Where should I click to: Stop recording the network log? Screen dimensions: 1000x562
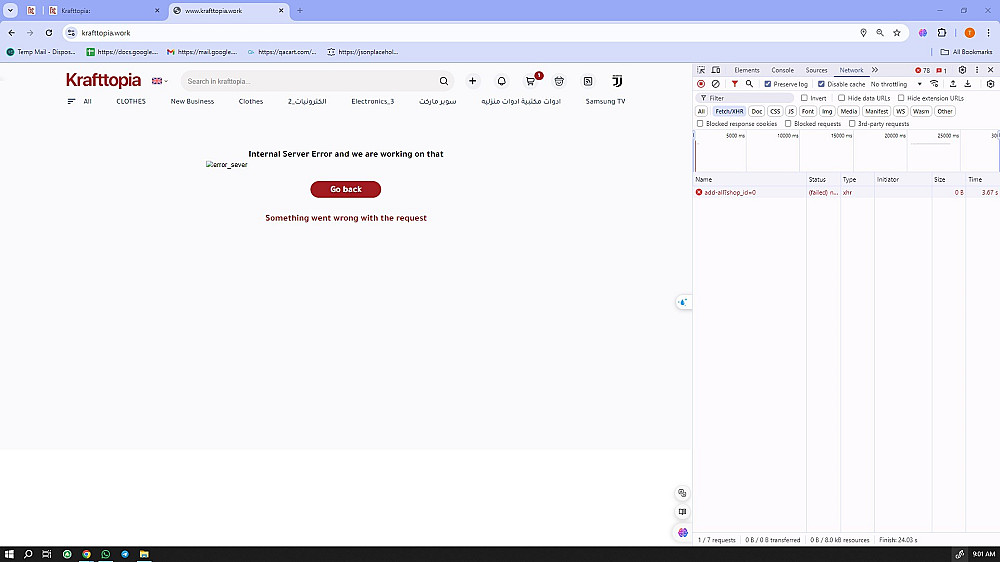pyautogui.click(x=701, y=84)
